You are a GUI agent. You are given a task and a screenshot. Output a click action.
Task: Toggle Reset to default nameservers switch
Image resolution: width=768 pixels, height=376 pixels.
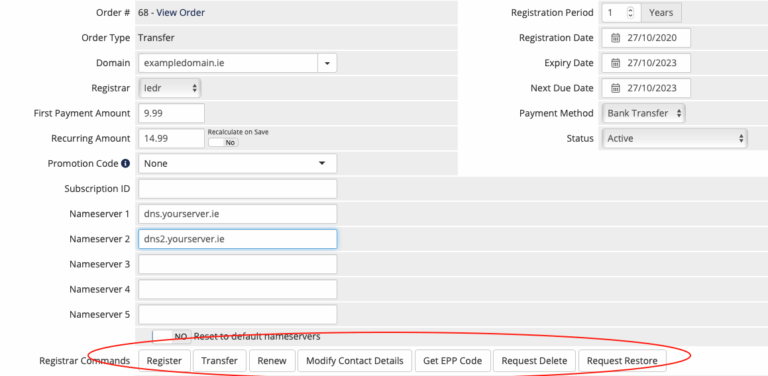pos(171,336)
